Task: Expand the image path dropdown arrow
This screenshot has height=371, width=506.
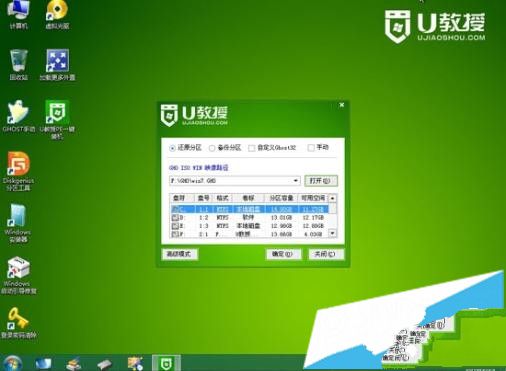Action: click(x=295, y=181)
